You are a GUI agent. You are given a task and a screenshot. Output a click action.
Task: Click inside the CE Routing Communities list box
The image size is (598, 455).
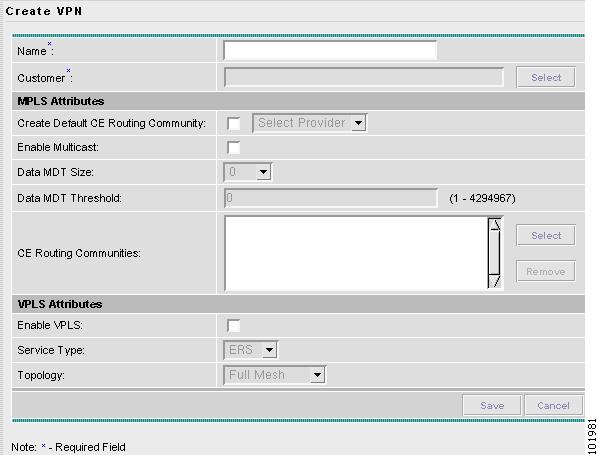[356, 253]
